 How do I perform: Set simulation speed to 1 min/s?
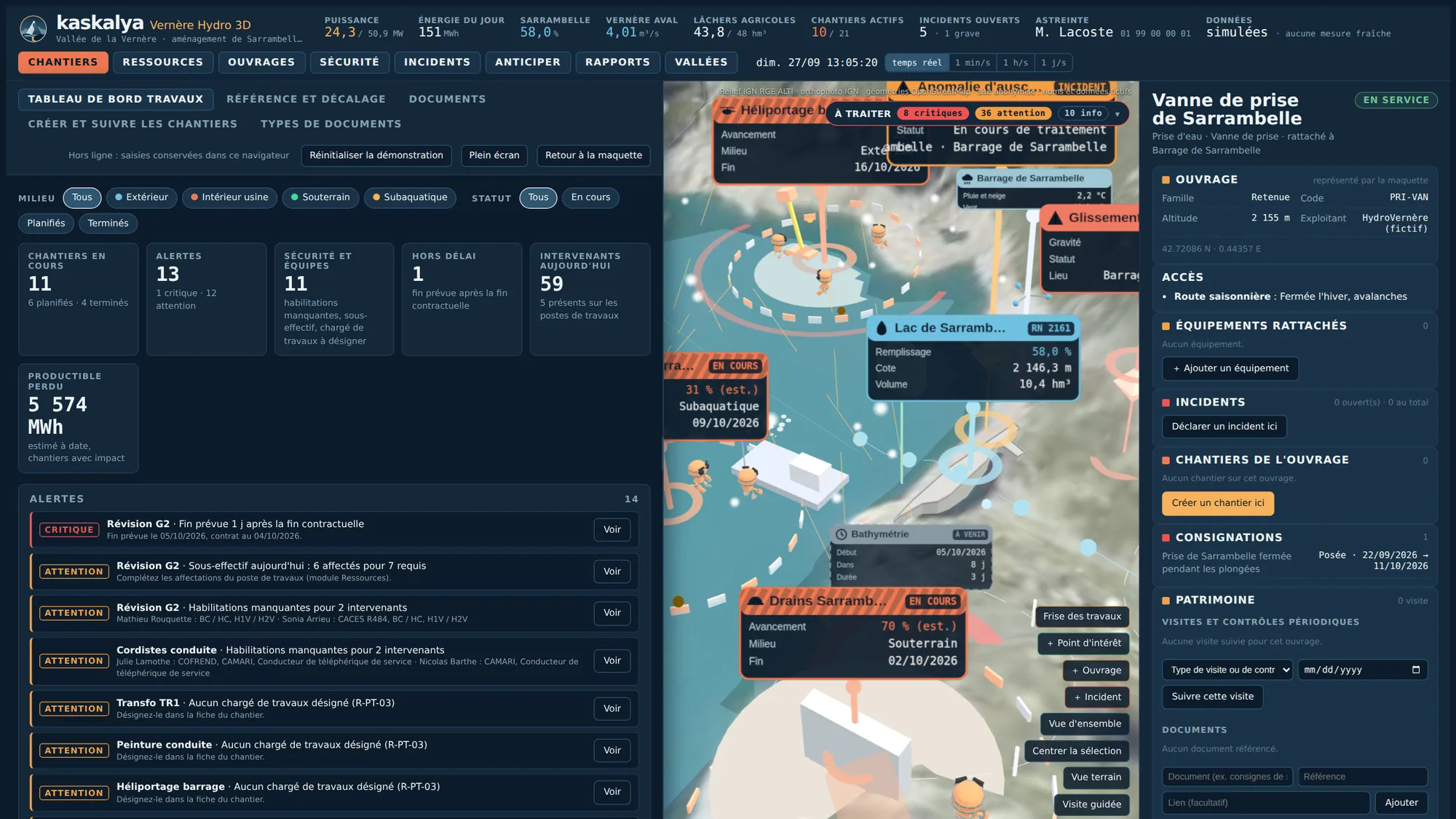973,63
